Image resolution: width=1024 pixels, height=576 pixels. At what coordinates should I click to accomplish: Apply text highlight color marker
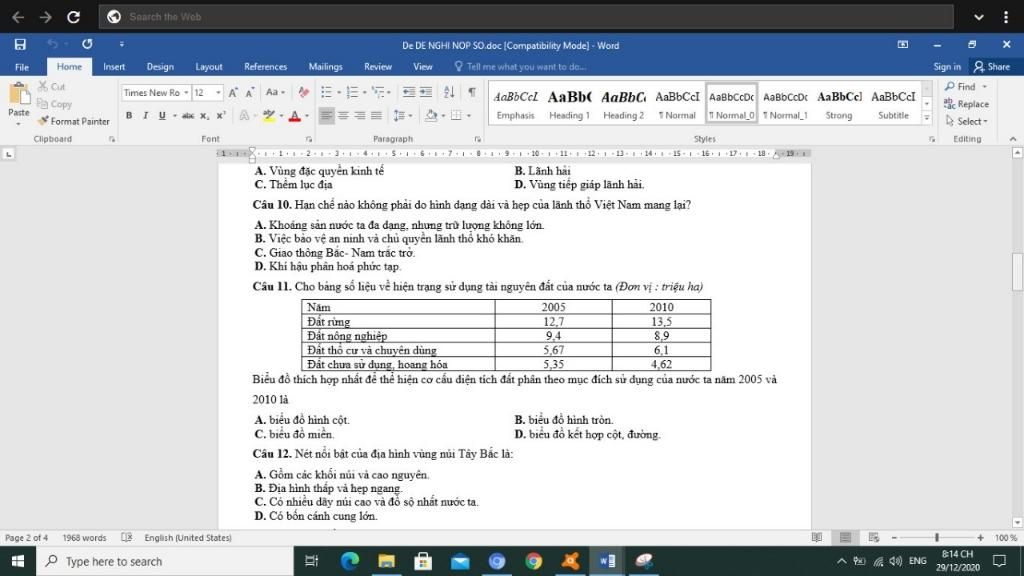(x=268, y=116)
